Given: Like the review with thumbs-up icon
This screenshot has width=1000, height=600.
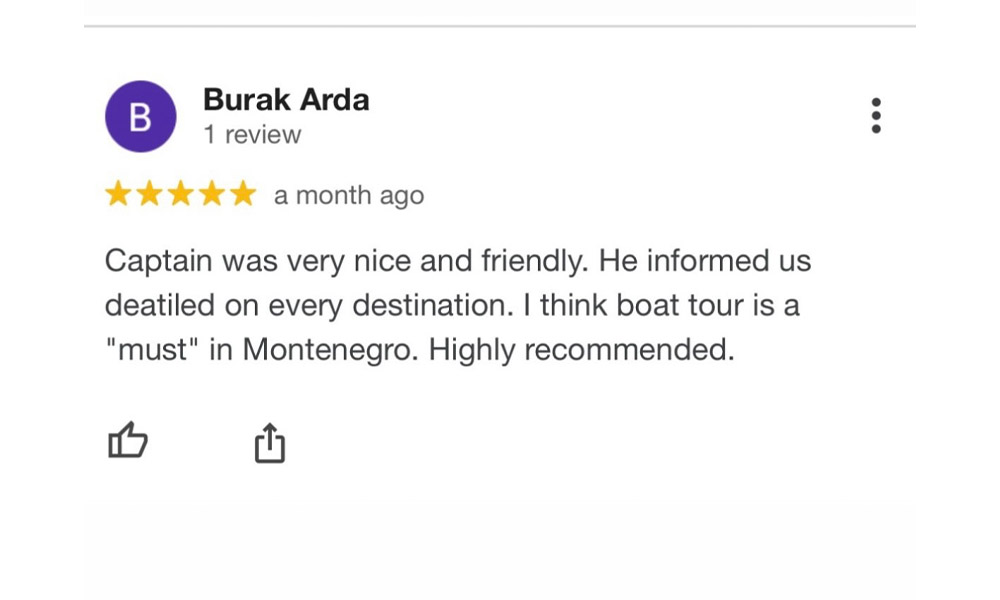Looking at the screenshot, I should (128, 441).
